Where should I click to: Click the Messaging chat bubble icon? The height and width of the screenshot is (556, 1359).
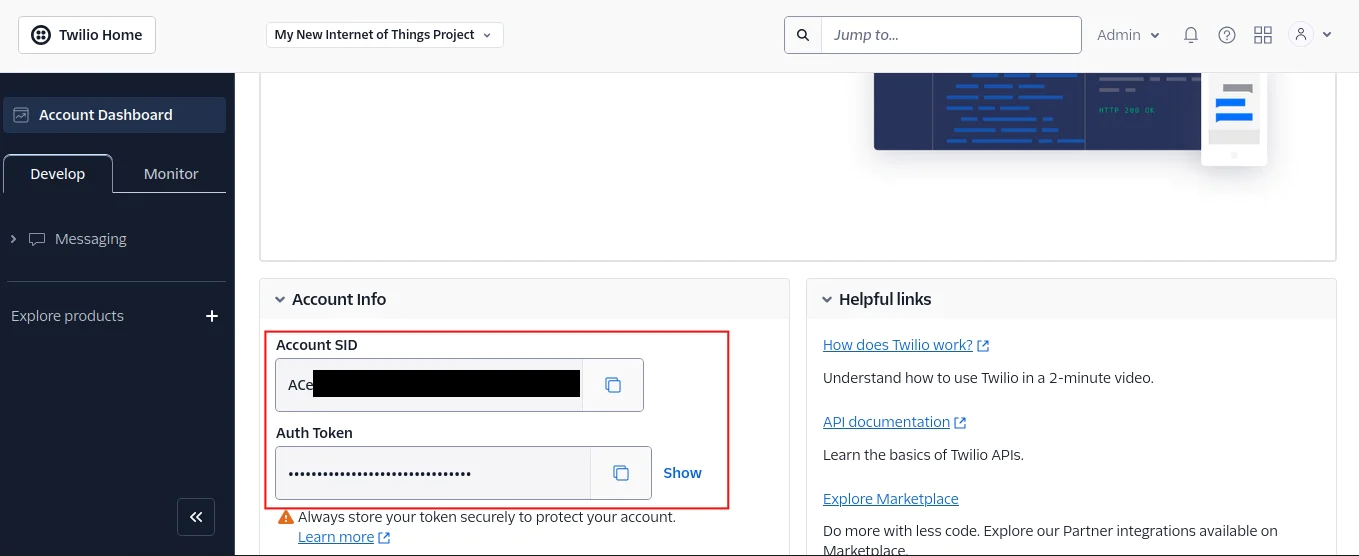(x=37, y=240)
